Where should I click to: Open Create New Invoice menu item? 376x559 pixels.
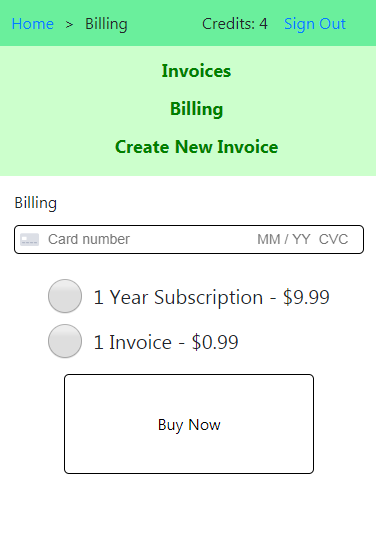[196, 147]
